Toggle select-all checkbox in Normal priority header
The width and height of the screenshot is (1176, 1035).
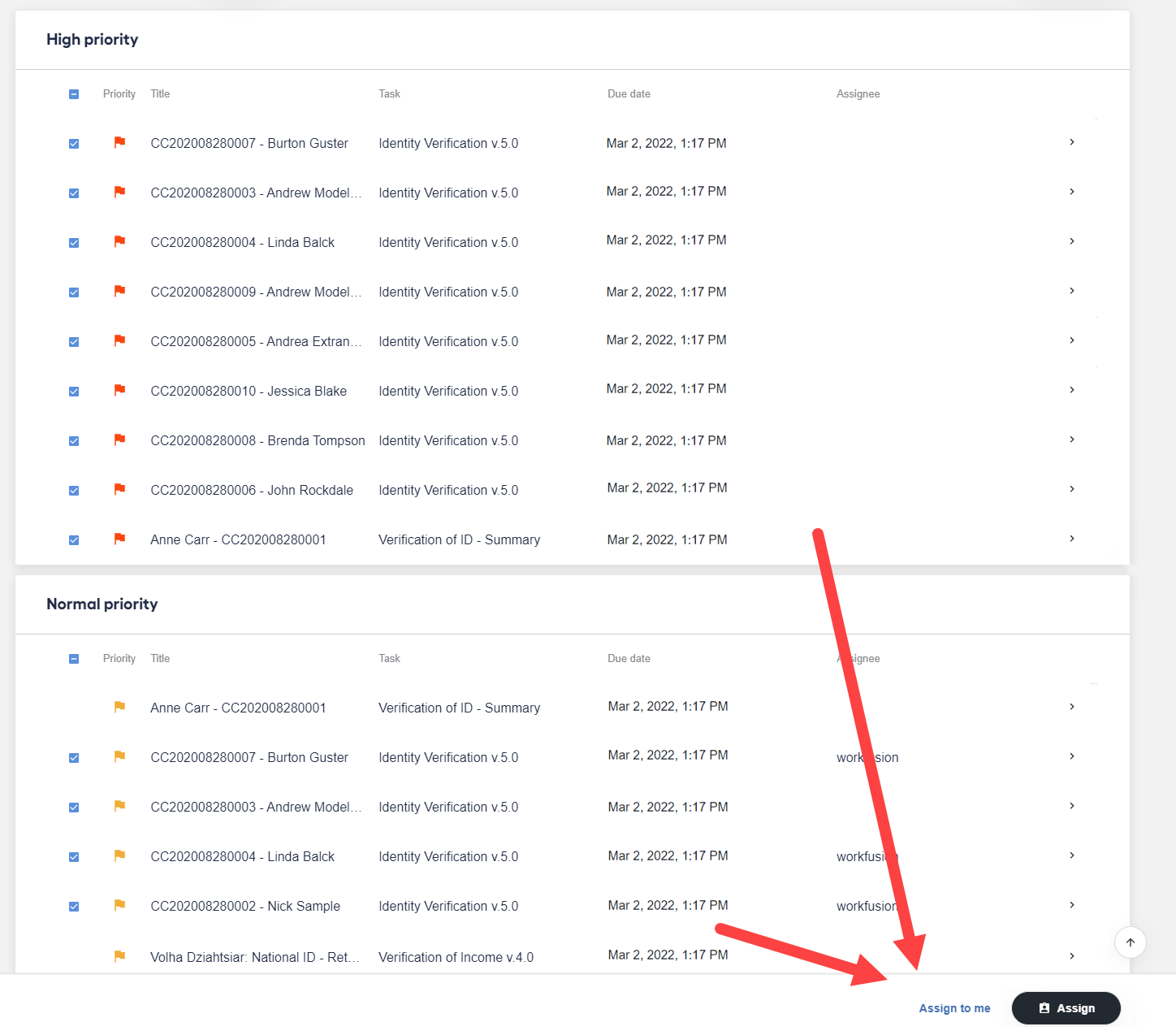[74, 659]
